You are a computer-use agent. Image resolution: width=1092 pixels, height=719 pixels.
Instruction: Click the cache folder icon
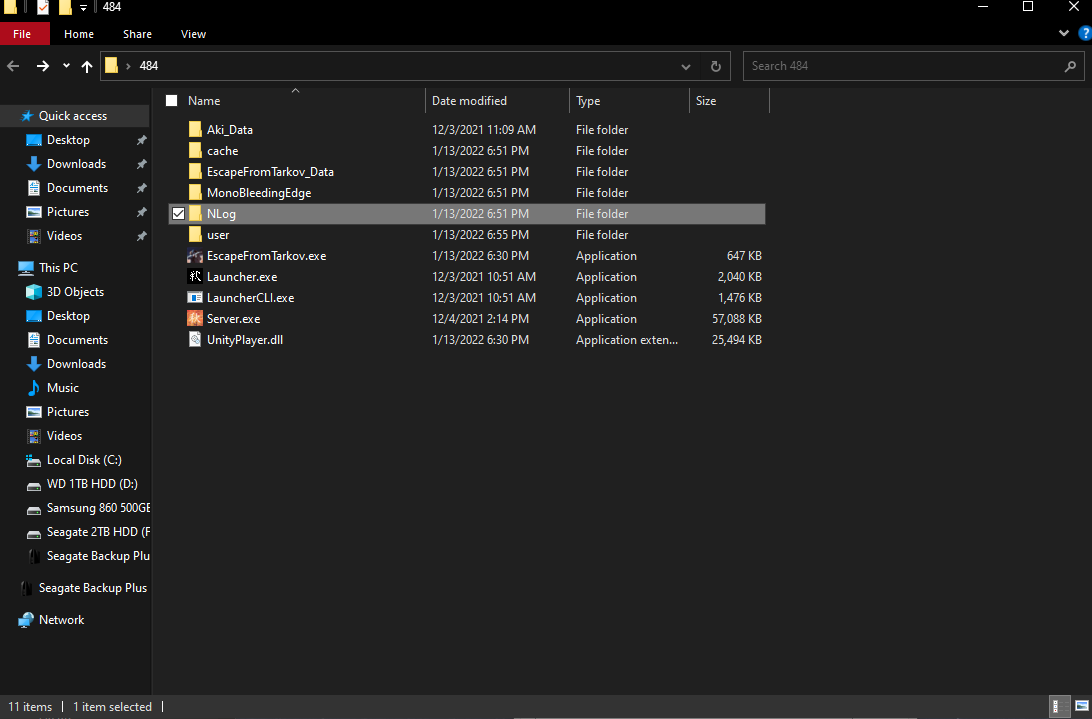[195, 150]
